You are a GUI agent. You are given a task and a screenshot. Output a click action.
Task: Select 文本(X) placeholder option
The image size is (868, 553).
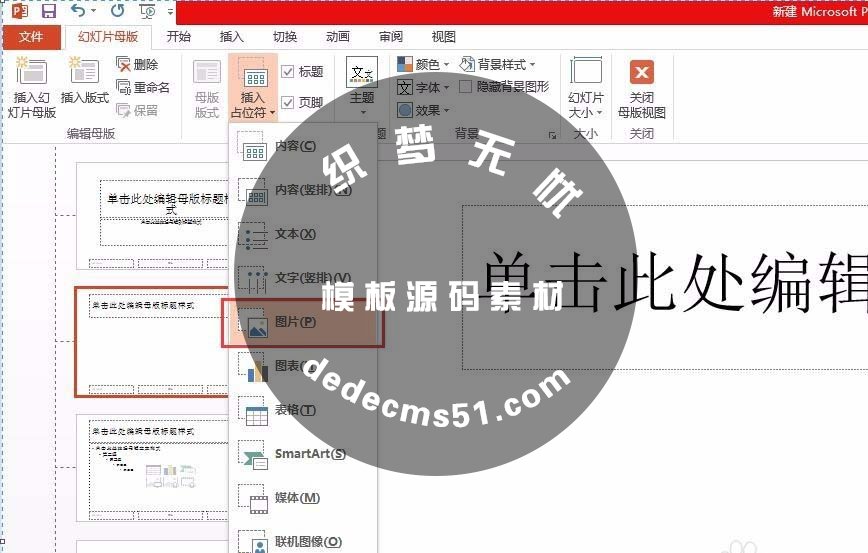(x=303, y=234)
